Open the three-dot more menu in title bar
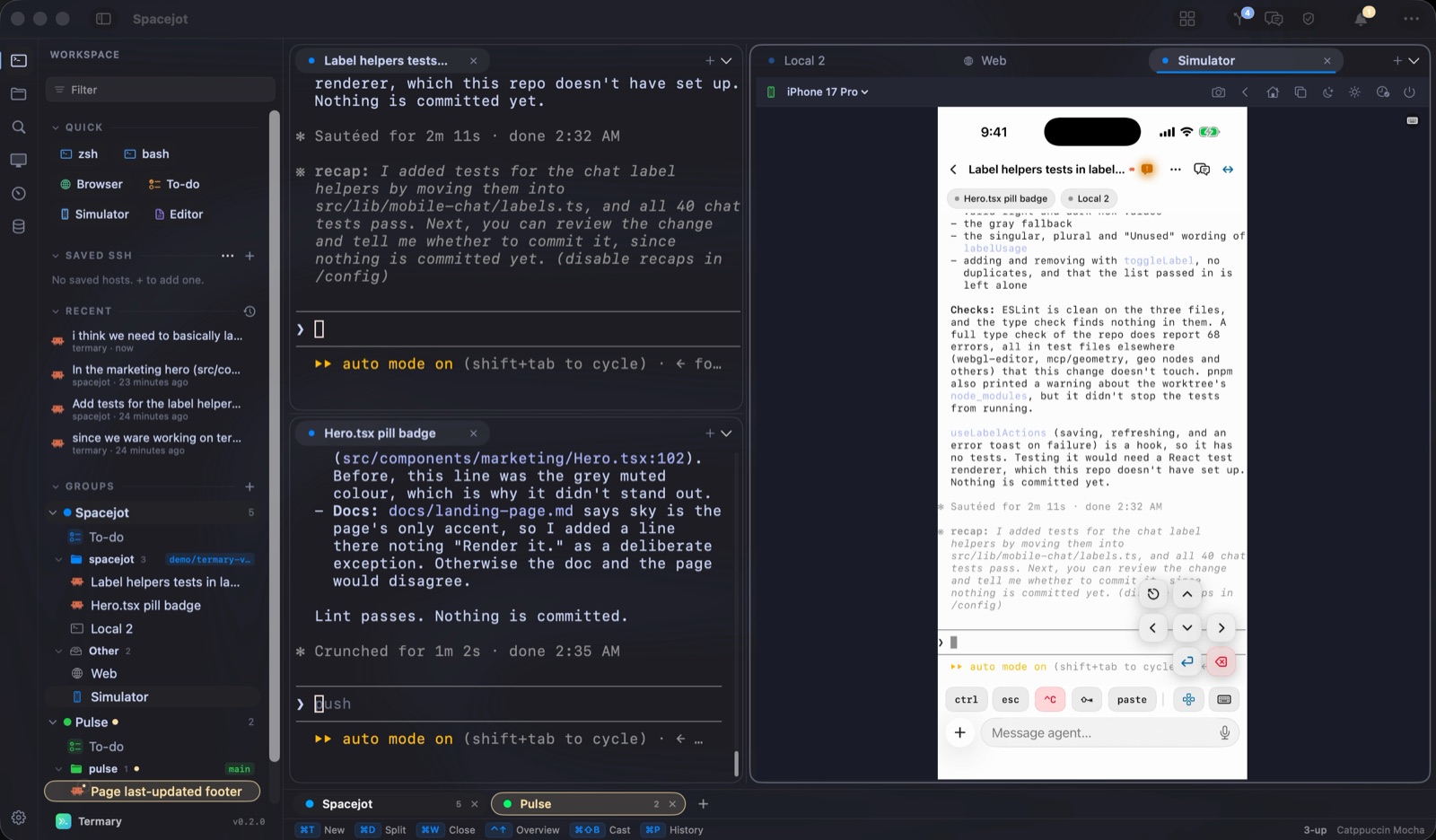 tap(1412, 19)
